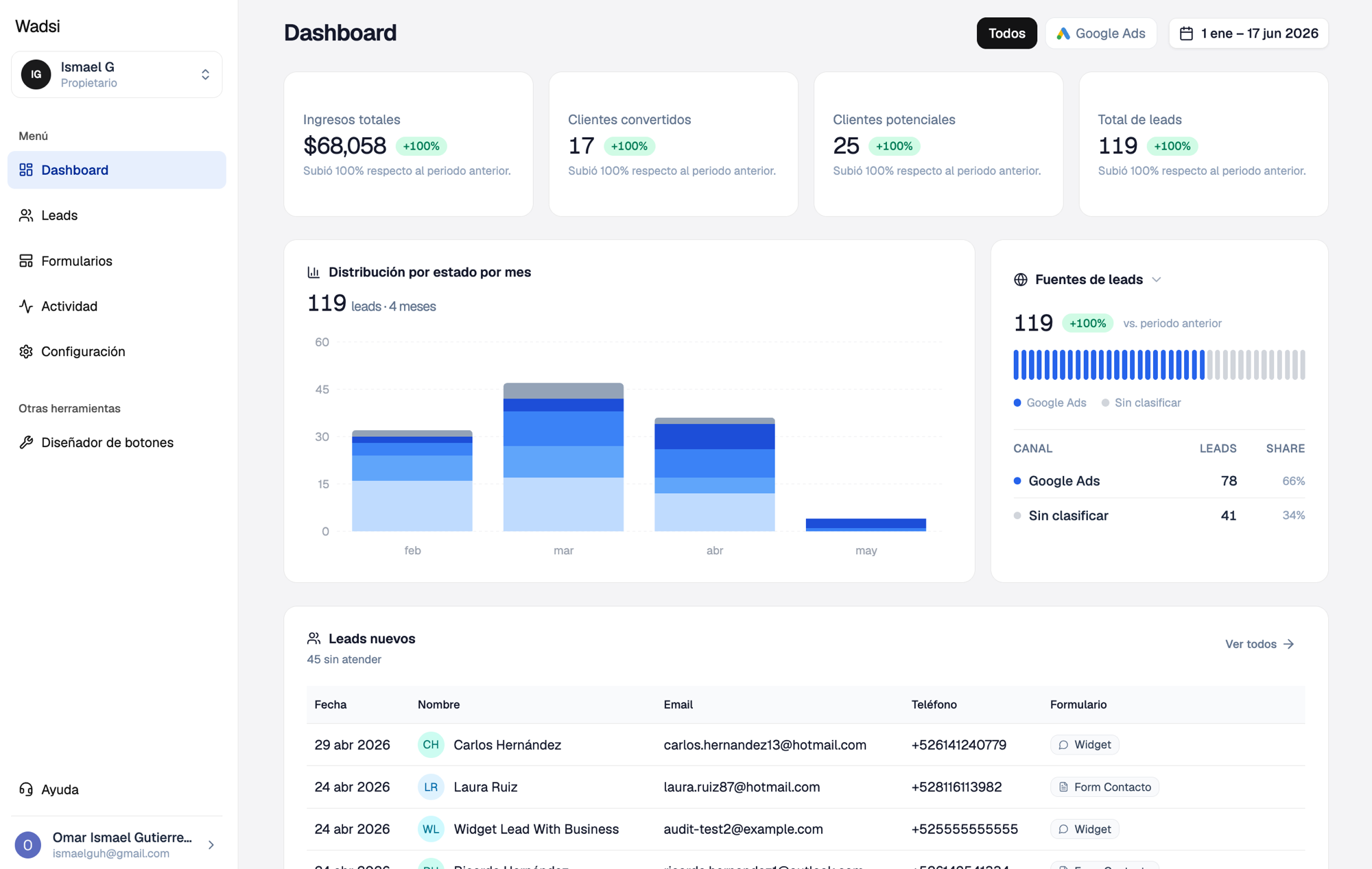Click the Leads people icon in sidebar
Screen dimensions: 1372x869
(x=26, y=215)
